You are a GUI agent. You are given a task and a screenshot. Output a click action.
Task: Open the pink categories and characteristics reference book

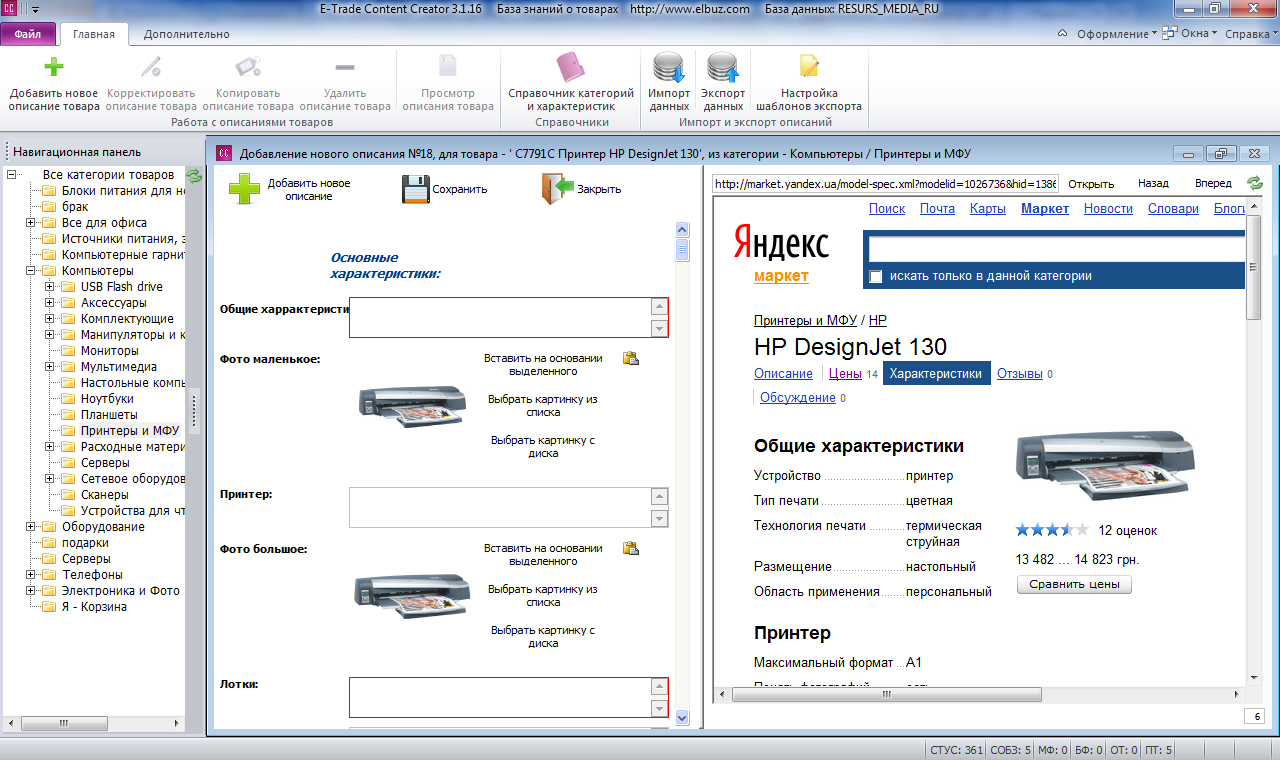[x=571, y=67]
